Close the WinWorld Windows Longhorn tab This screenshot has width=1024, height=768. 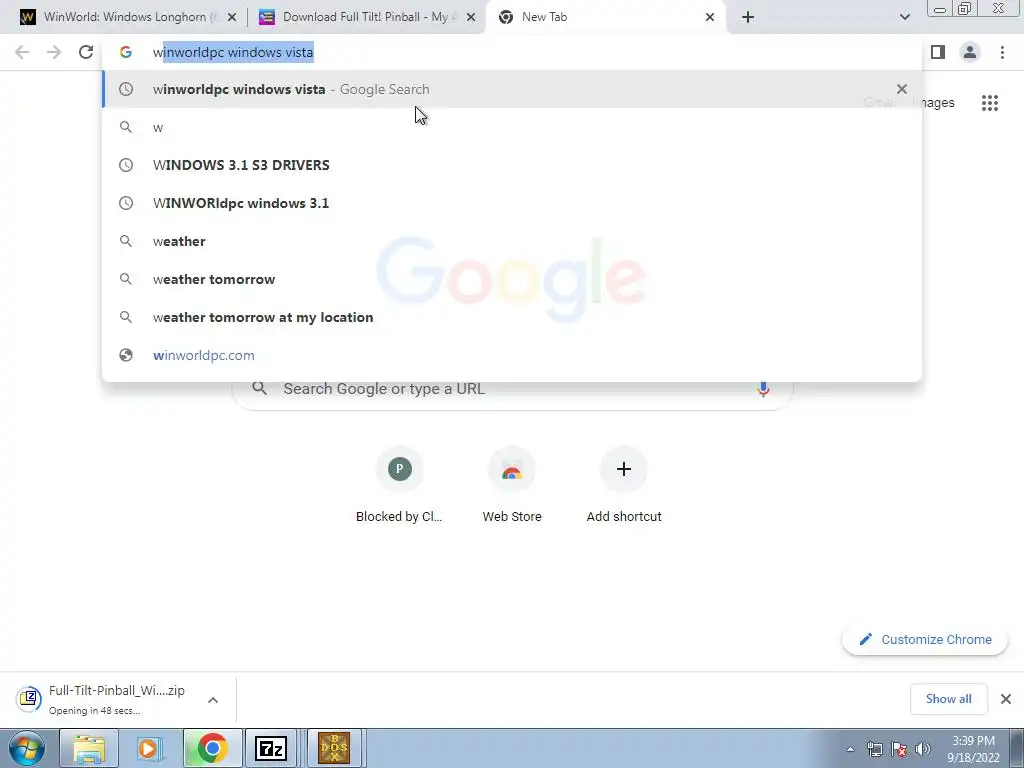231,17
